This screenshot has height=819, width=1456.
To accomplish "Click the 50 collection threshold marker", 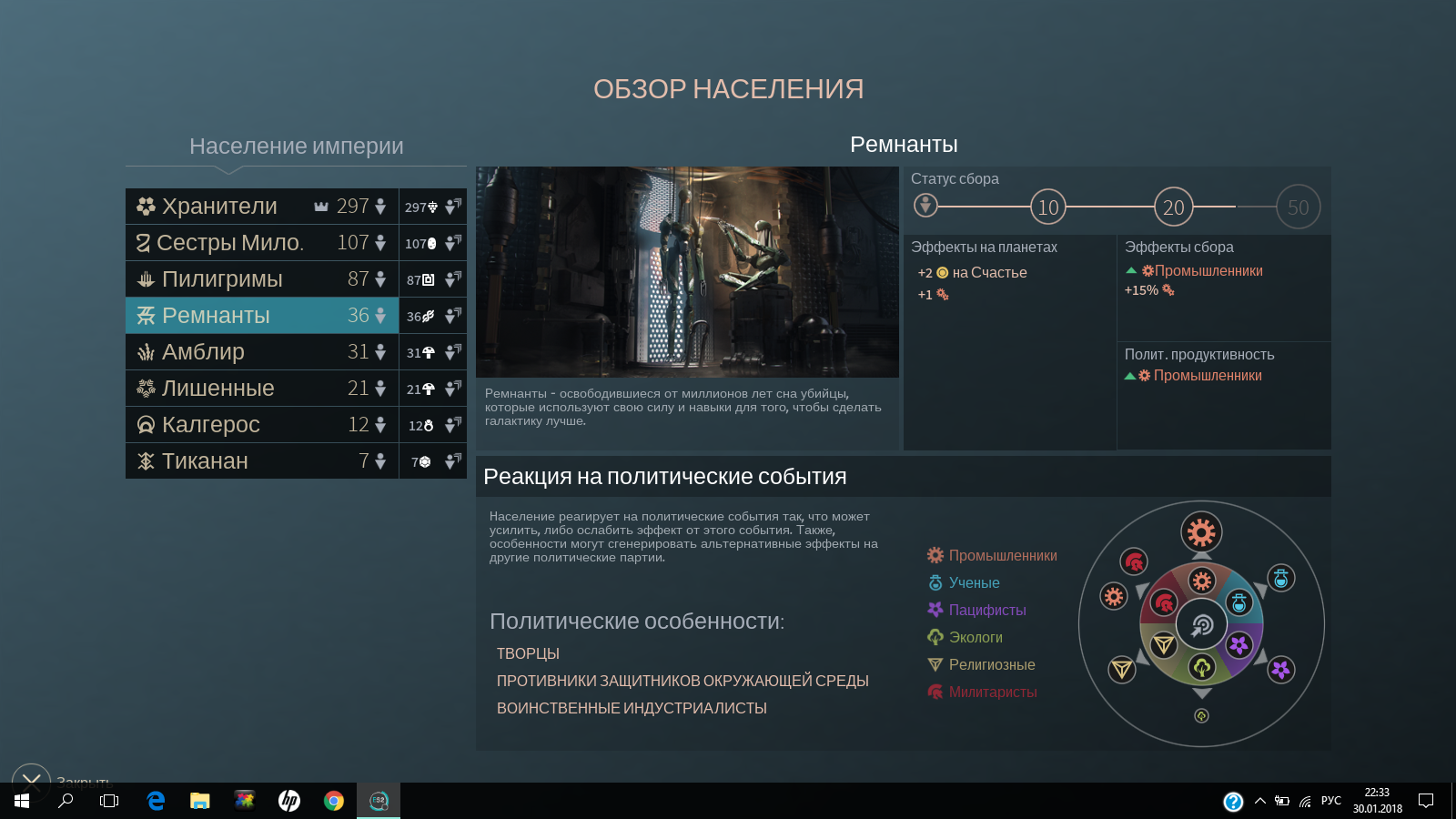I will [x=1299, y=207].
